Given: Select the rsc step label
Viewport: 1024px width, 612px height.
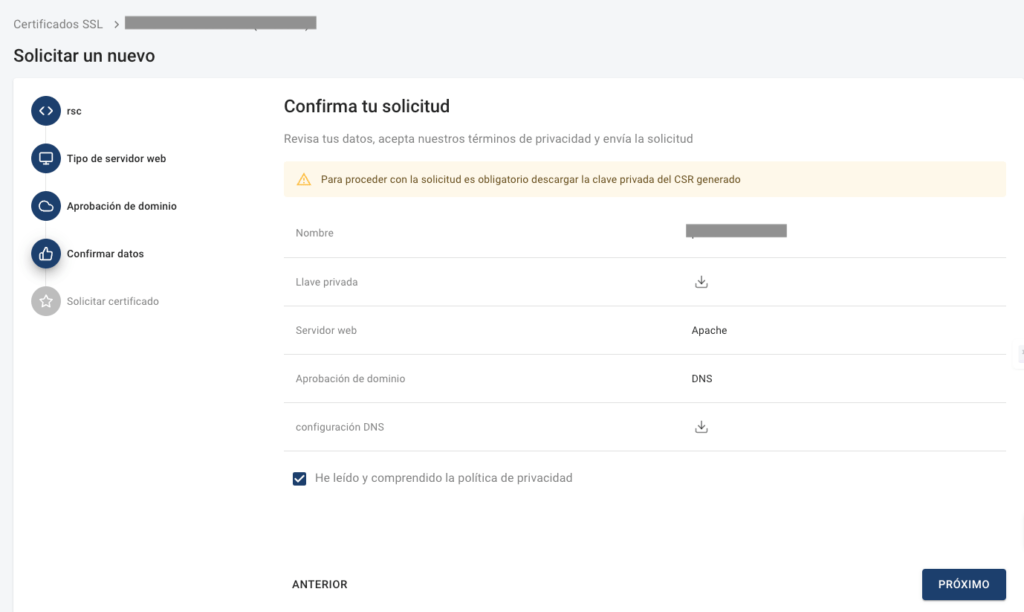Looking at the screenshot, I should [x=74, y=111].
